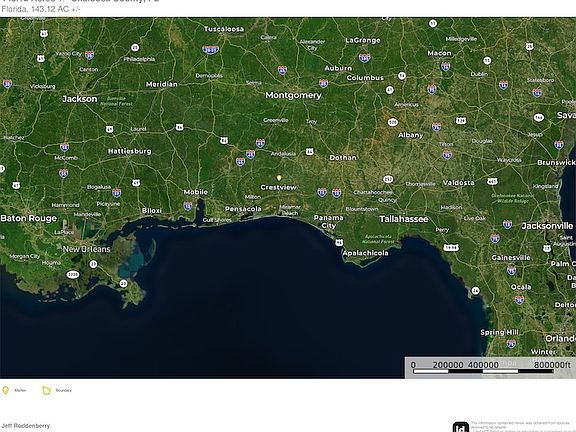Click the interstate shield near Tuscaloosa
The height and width of the screenshot is (432, 576).
210,50
